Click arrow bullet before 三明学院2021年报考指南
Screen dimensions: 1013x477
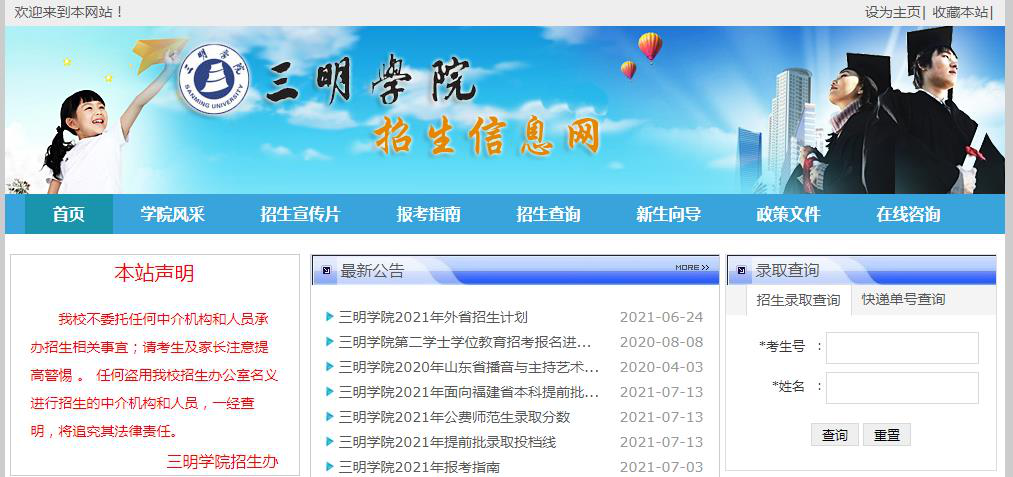point(330,466)
